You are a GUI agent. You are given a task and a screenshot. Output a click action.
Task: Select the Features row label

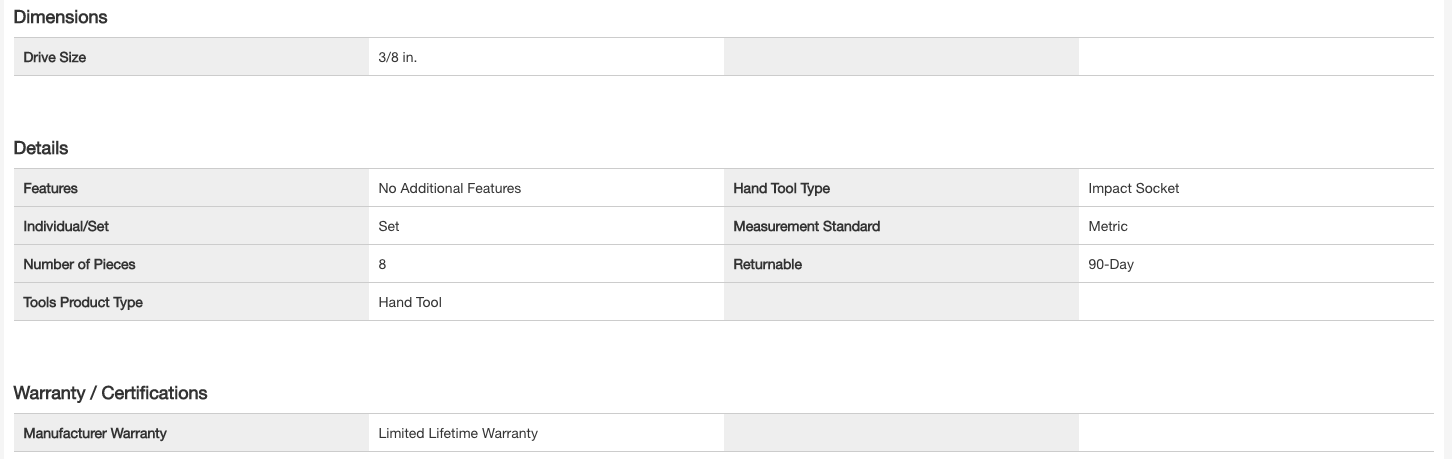(x=50, y=188)
